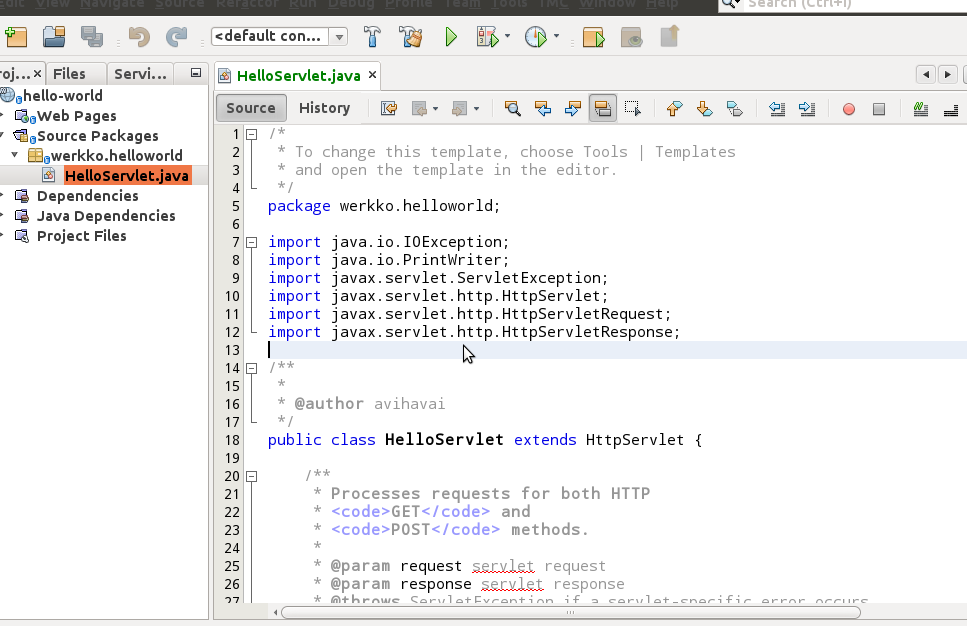Select HelloServlet.java in project tree
The image size is (967, 626).
127,175
